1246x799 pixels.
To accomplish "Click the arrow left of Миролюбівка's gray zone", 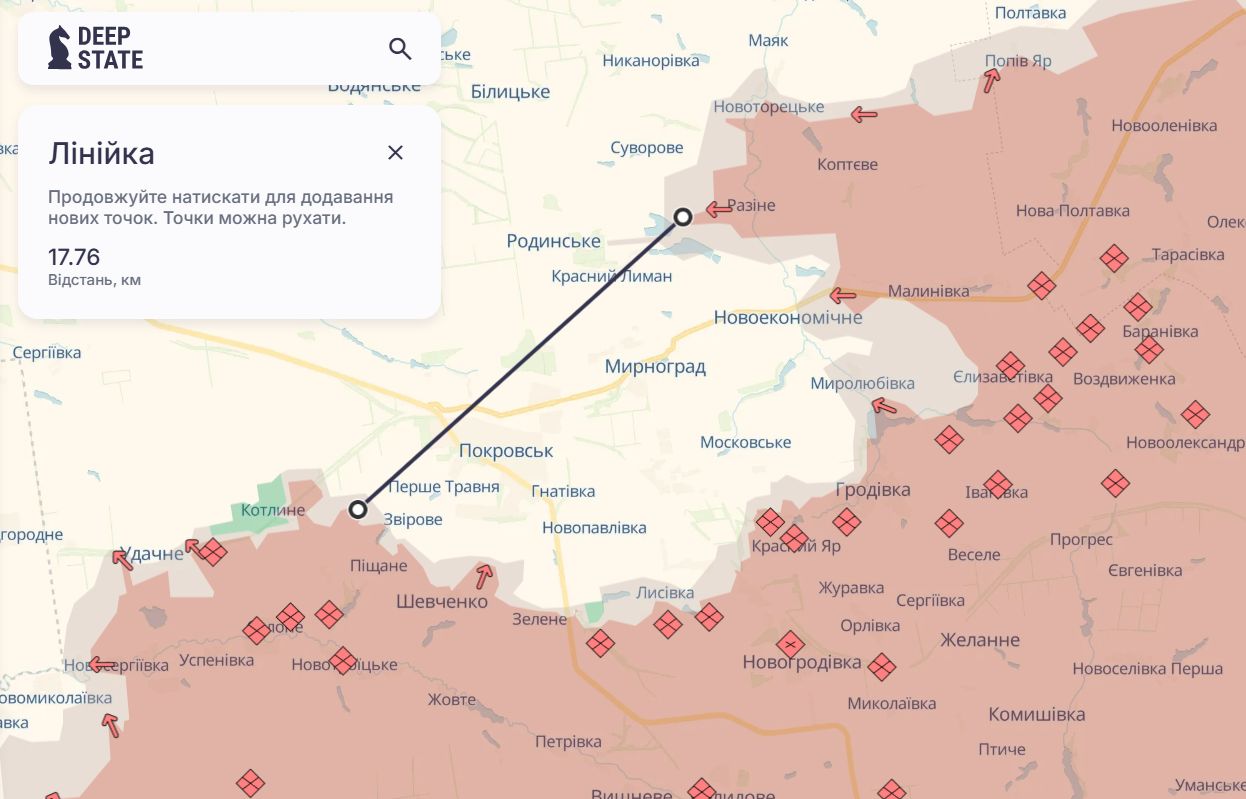I will click(883, 405).
